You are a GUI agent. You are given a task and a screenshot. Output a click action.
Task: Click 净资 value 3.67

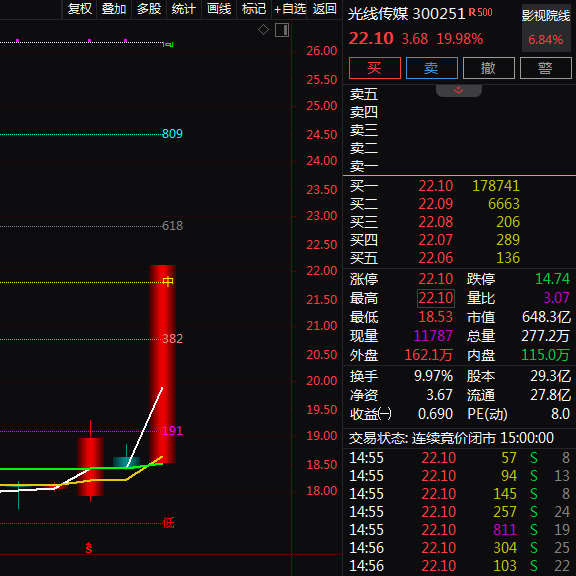pyautogui.click(x=439, y=395)
